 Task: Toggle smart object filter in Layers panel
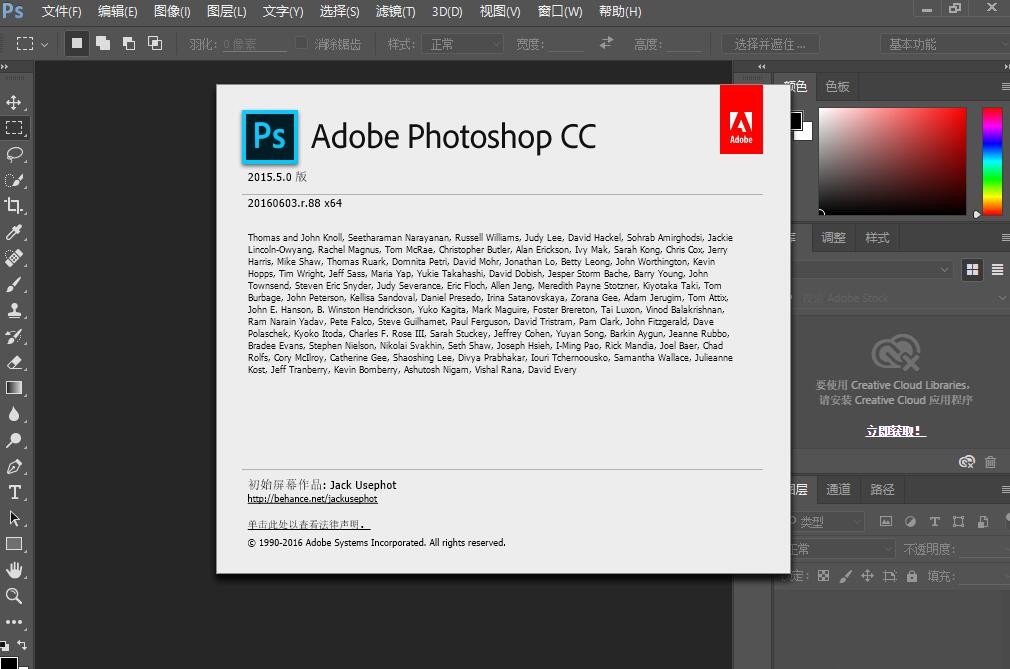[x=983, y=521]
